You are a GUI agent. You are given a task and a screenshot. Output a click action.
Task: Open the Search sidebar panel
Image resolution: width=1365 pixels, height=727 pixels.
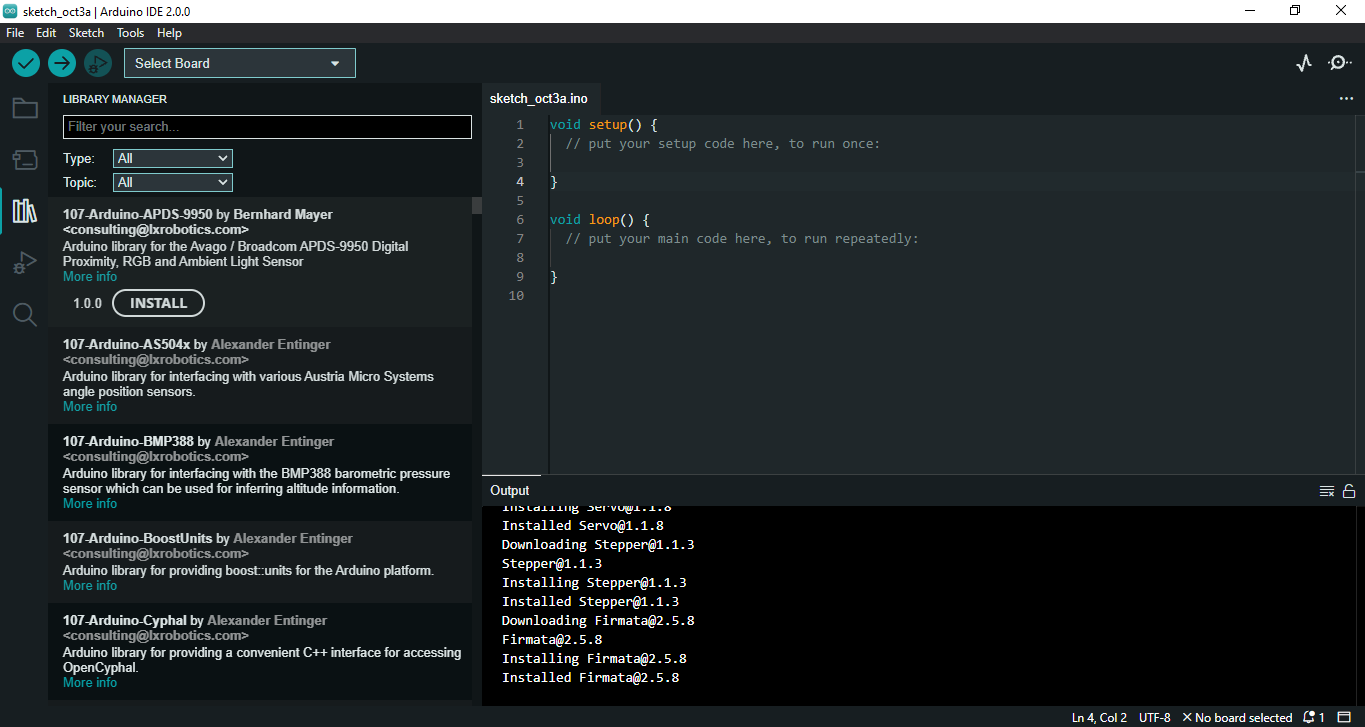[x=25, y=315]
